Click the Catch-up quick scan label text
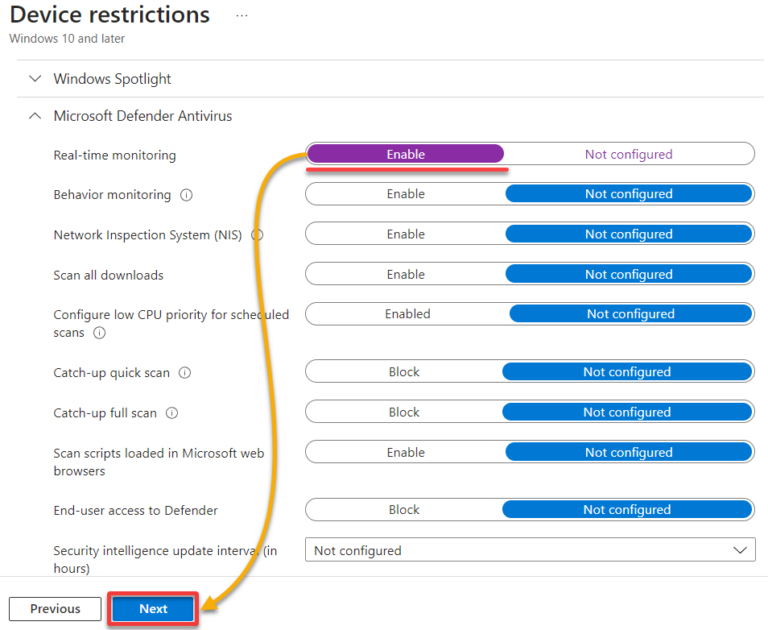Viewport: 768px width, 630px height. click(111, 373)
